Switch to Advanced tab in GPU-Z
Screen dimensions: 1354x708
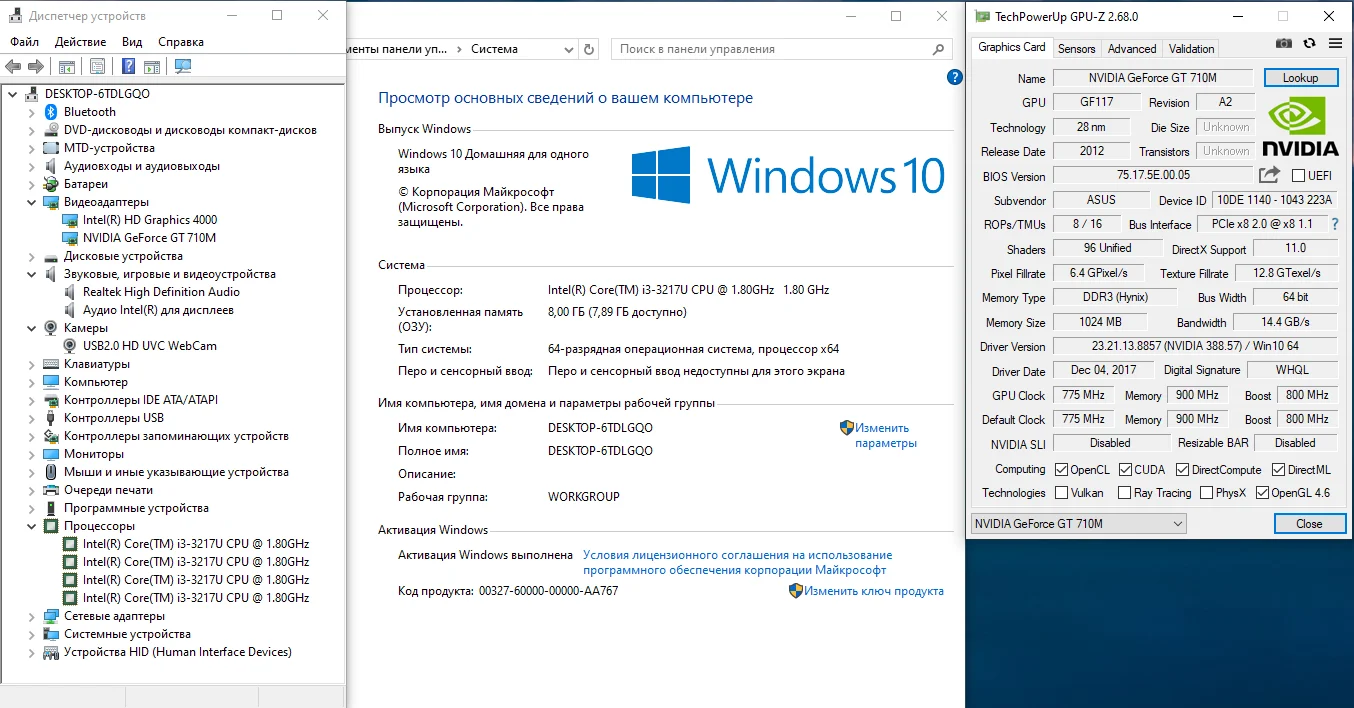pyautogui.click(x=1132, y=48)
